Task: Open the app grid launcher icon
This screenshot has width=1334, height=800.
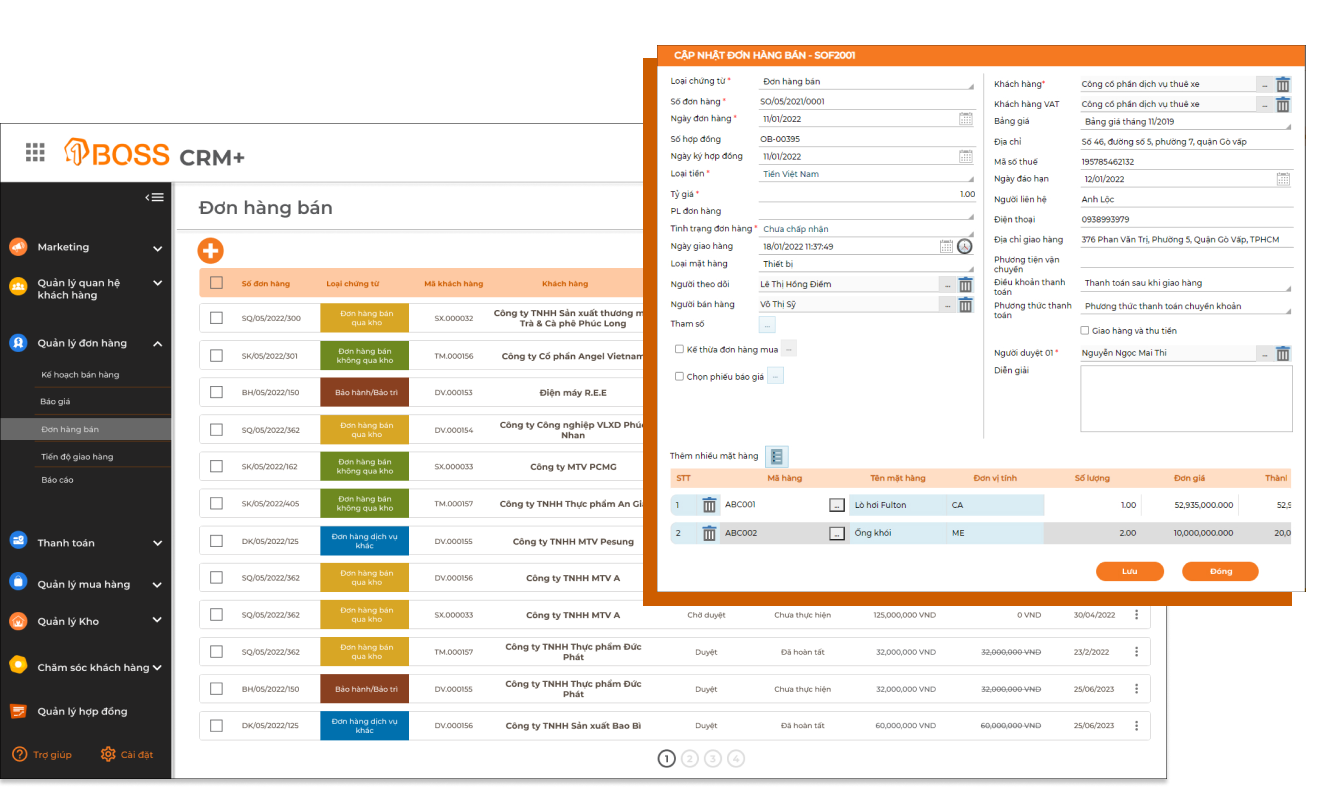Action: [35, 152]
